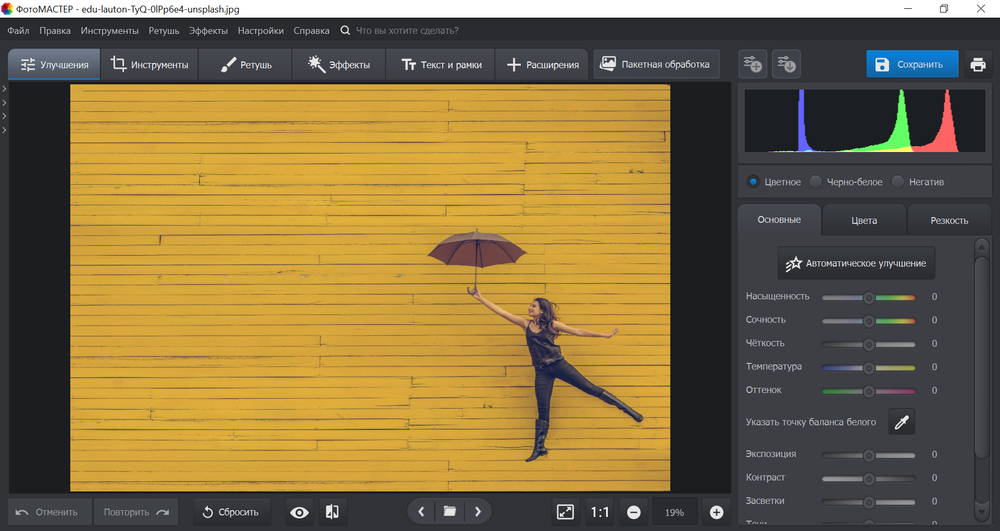Toggle the eye preview of original

click(x=299, y=512)
